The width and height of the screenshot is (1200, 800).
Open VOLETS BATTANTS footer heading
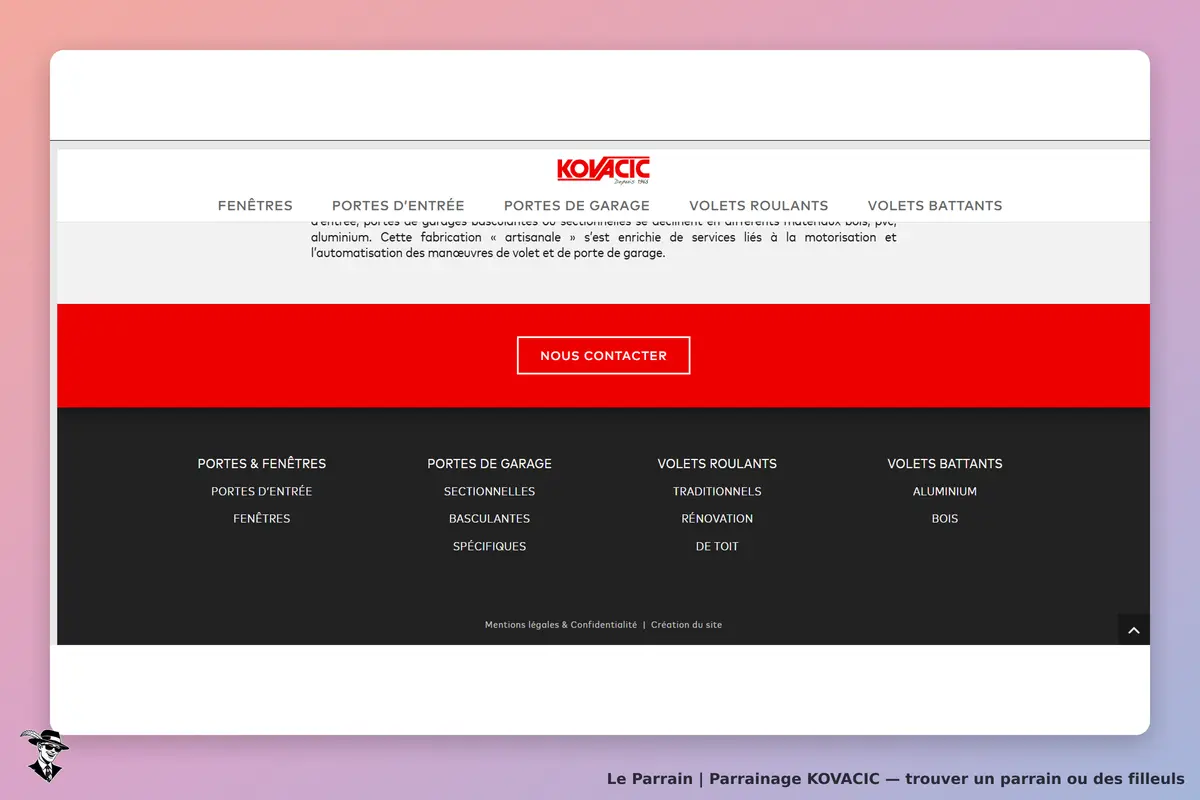tap(945, 464)
